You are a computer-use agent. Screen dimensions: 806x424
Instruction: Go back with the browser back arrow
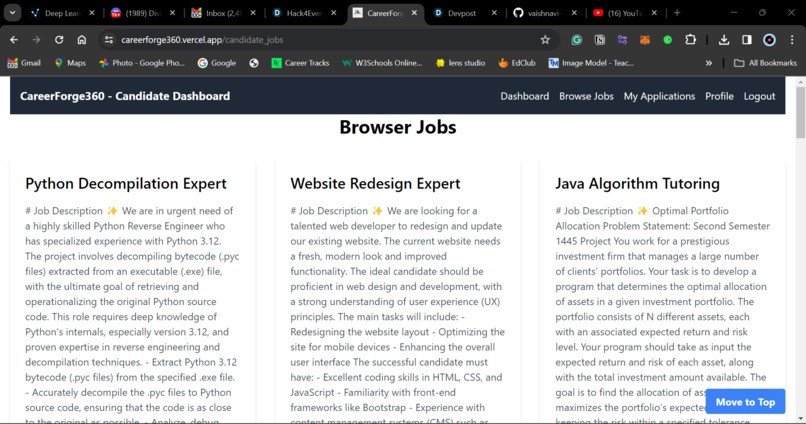pos(14,40)
